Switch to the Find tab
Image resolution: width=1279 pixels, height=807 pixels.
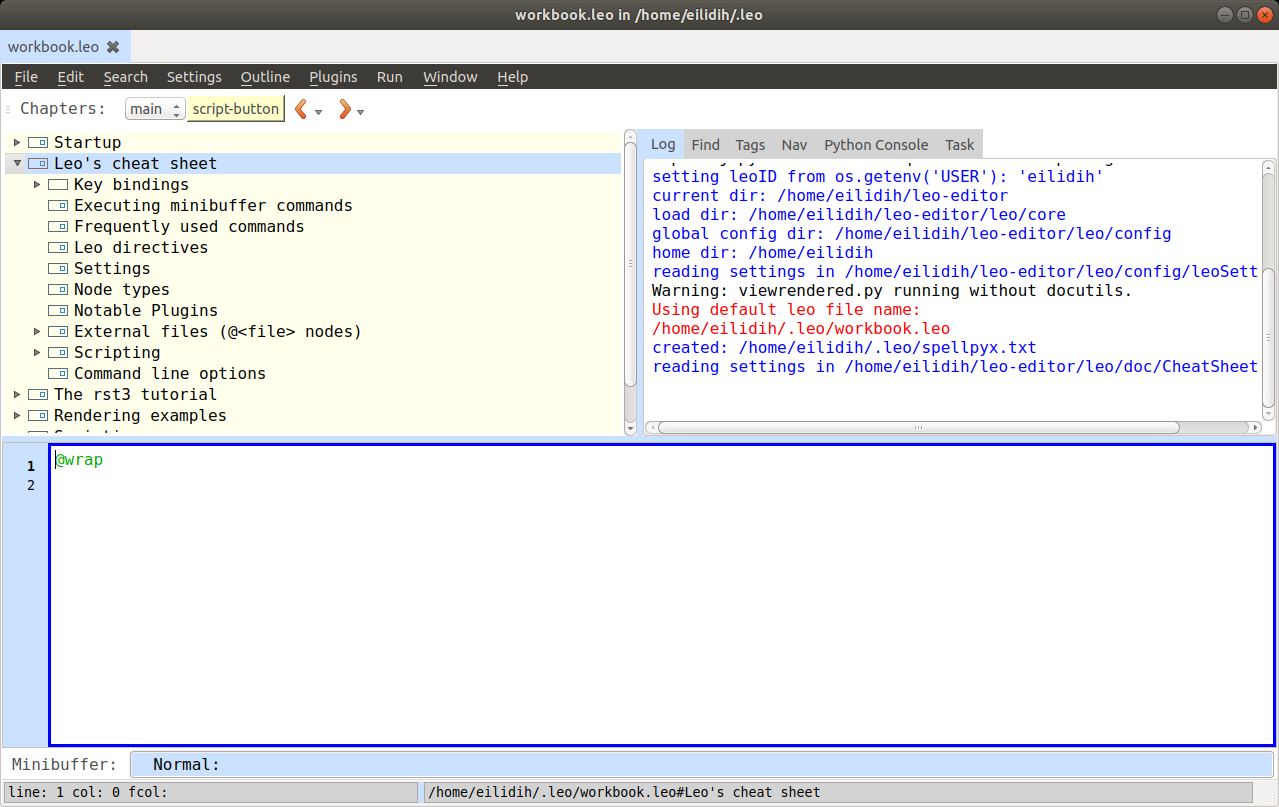pyautogui.click(x=705, y=145)
